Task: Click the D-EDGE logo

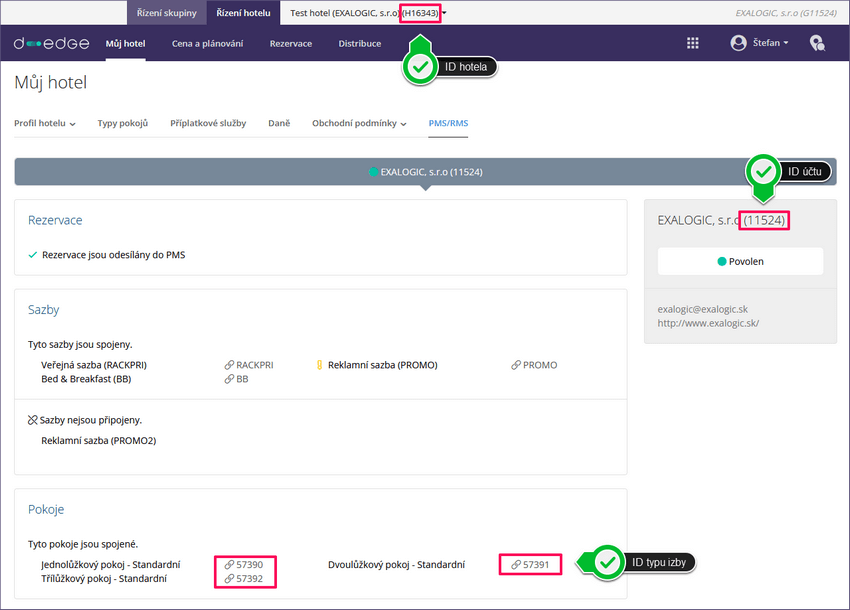Action: (51, 43)
